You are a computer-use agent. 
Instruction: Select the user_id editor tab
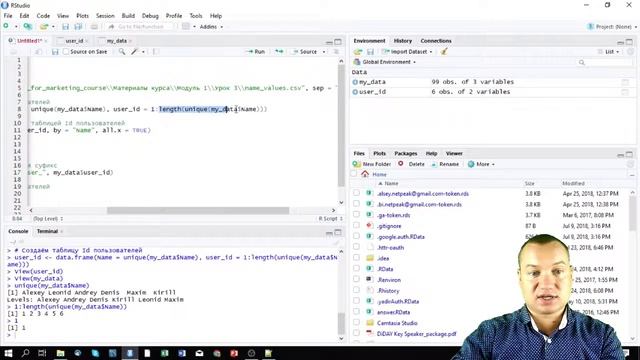tap(74, 41)
